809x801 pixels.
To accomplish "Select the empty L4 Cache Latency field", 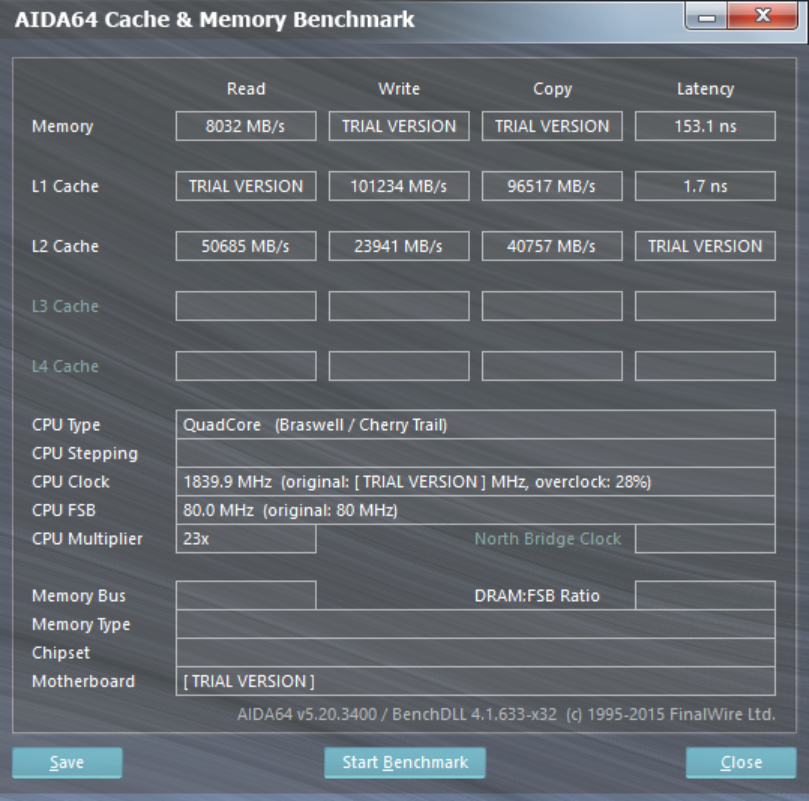I will 705,366.
